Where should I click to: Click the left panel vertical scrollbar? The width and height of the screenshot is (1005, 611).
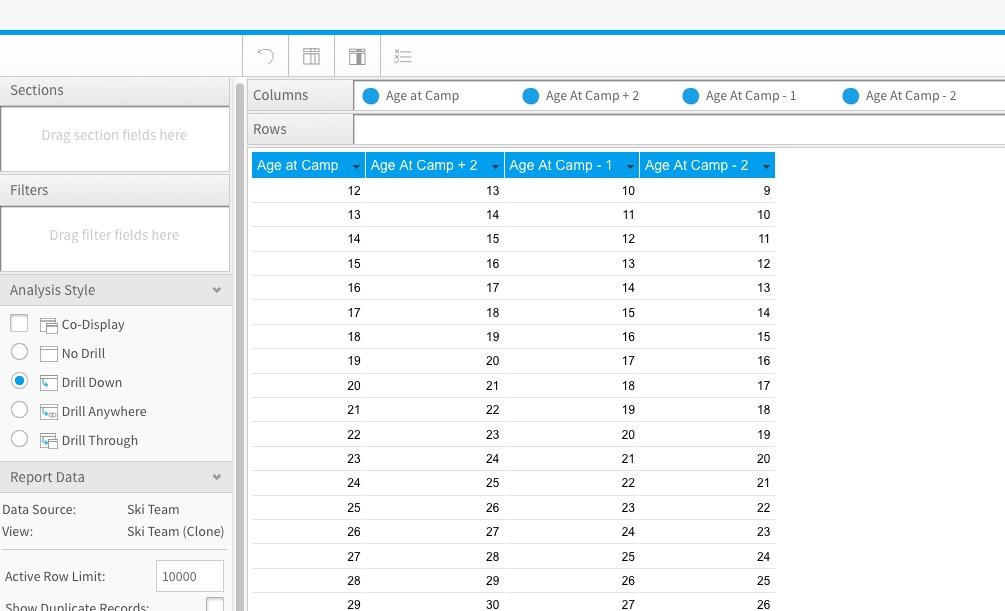(x=240, y=346)
